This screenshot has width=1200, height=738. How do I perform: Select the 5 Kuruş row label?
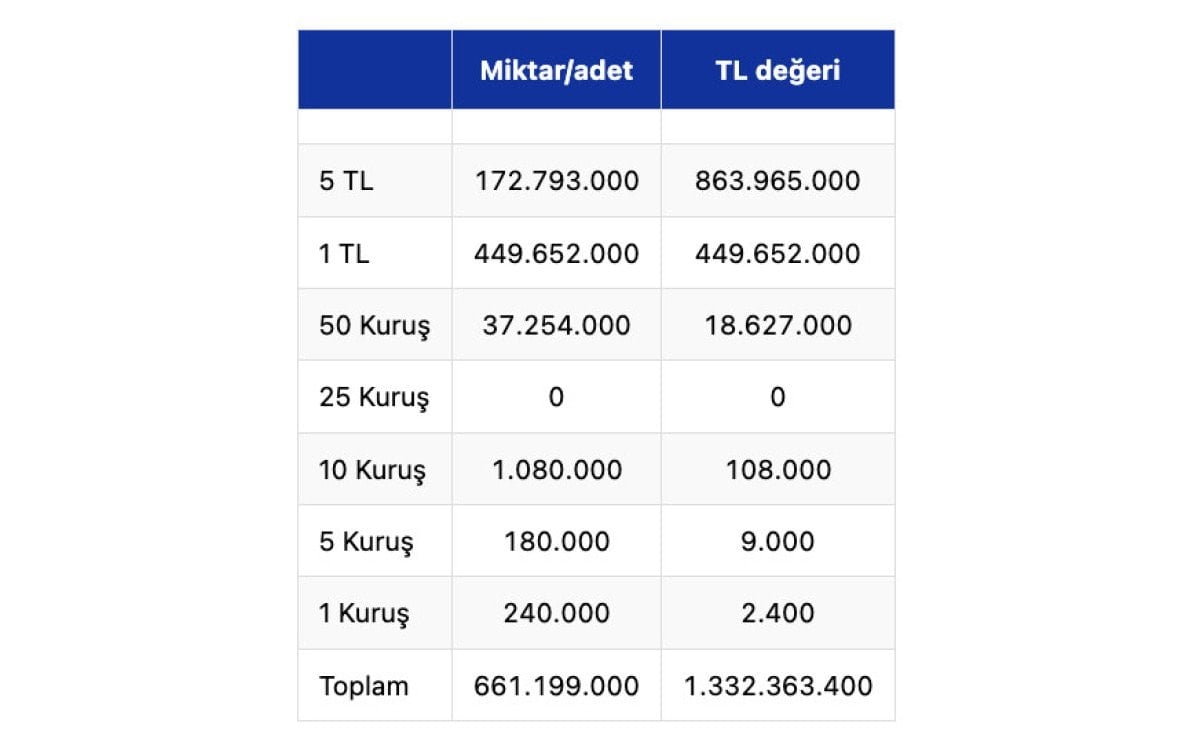(366, 542)
